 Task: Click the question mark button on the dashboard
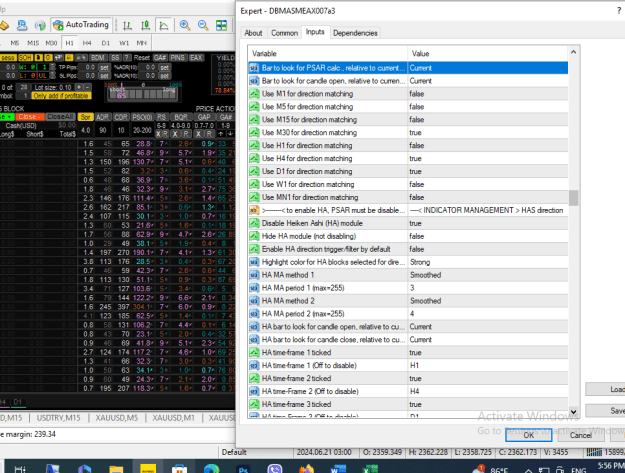[x=127, y=58]
